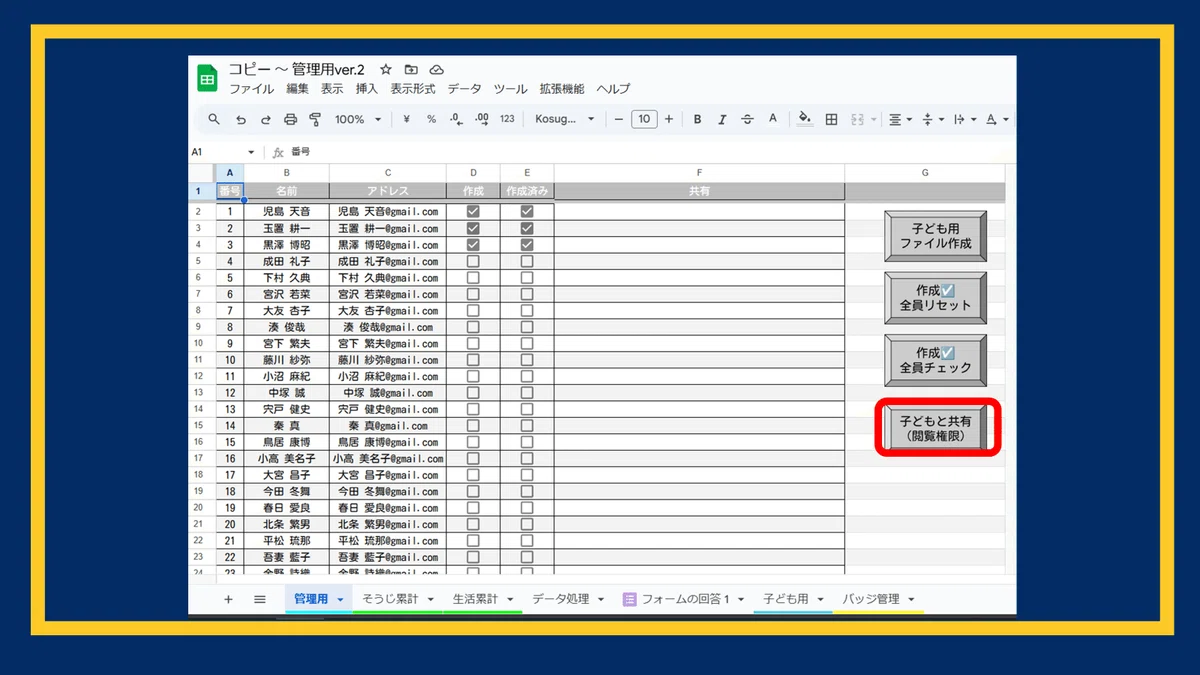Add a new sheet with the plus button
The image size is (1200, 675).
click(x=228, y=599)
